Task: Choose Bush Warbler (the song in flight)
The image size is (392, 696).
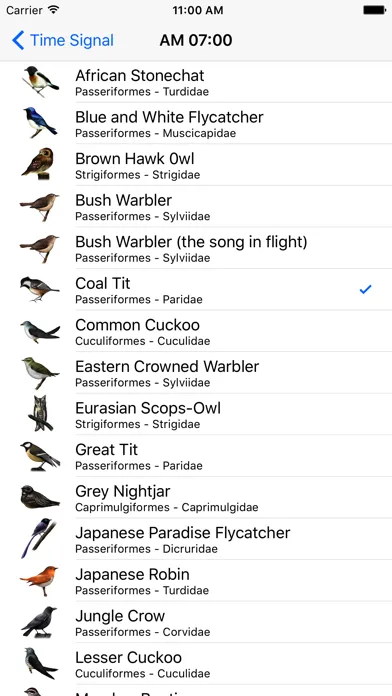Action: pos(196,248)
